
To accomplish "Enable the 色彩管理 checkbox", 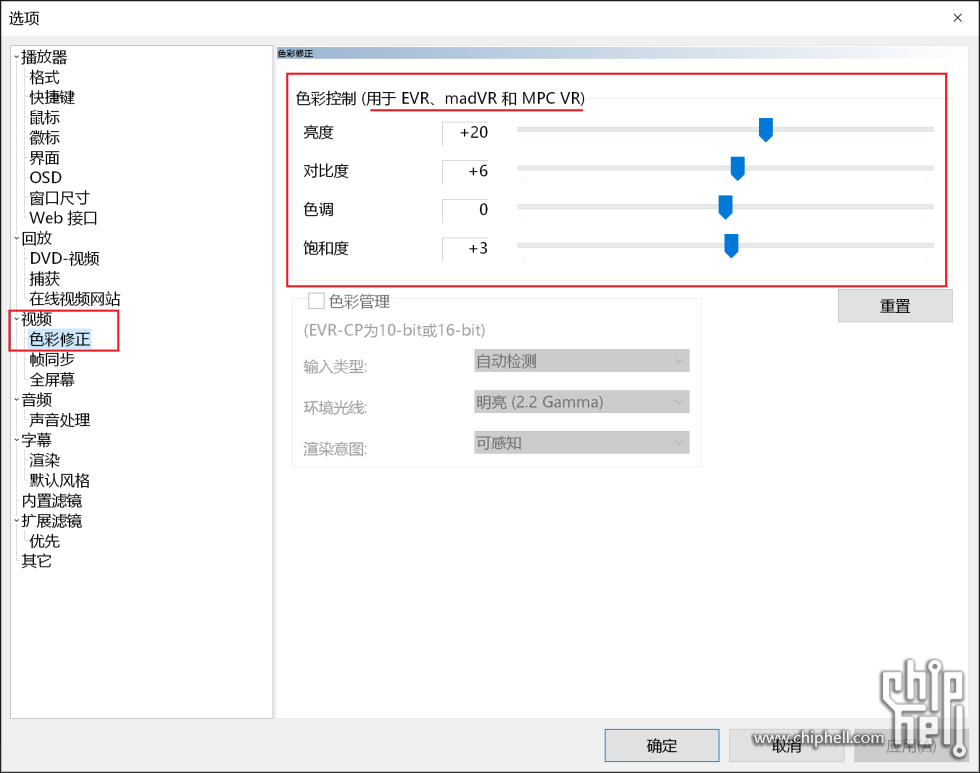I will [x=316, y=301].
